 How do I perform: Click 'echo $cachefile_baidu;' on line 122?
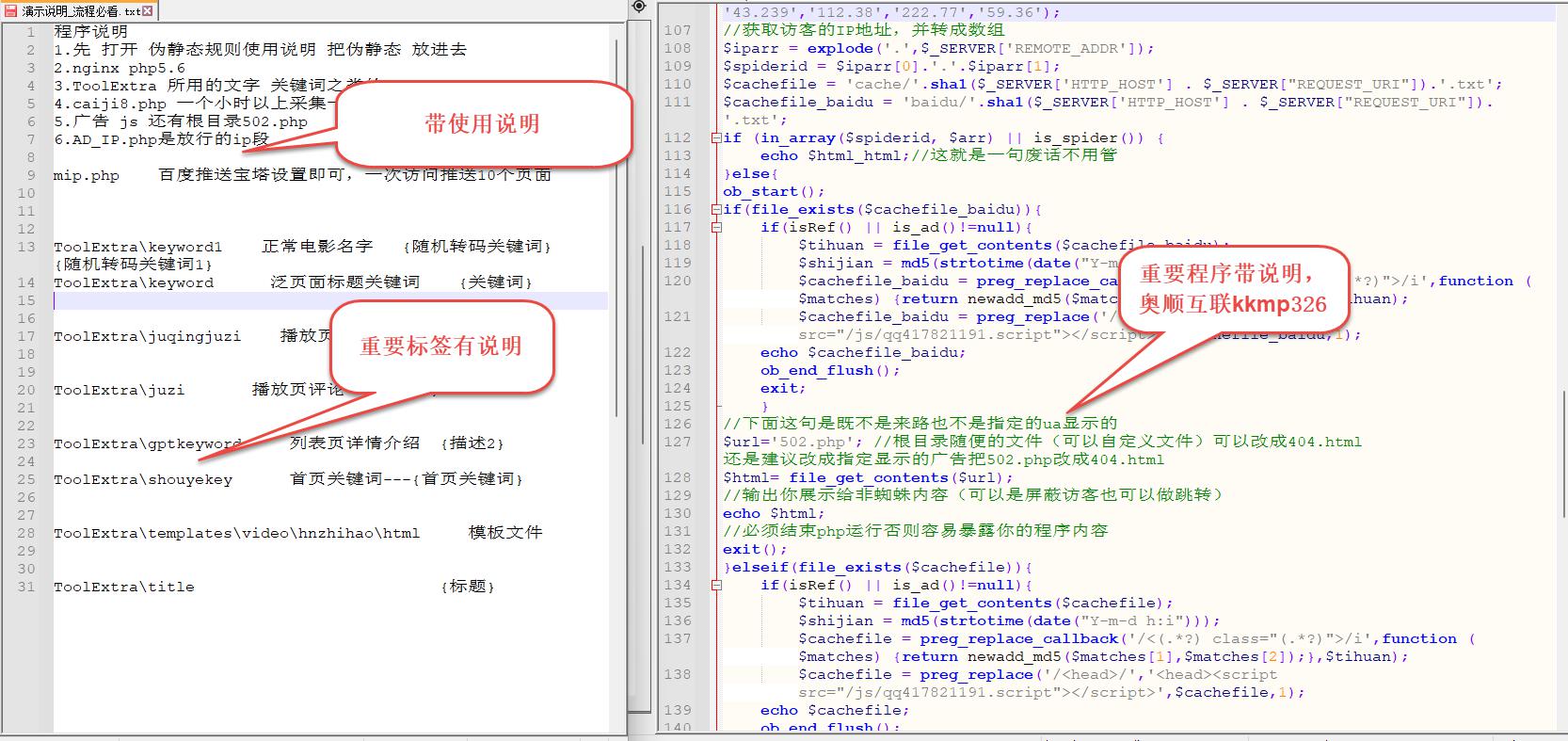[864, 352]
